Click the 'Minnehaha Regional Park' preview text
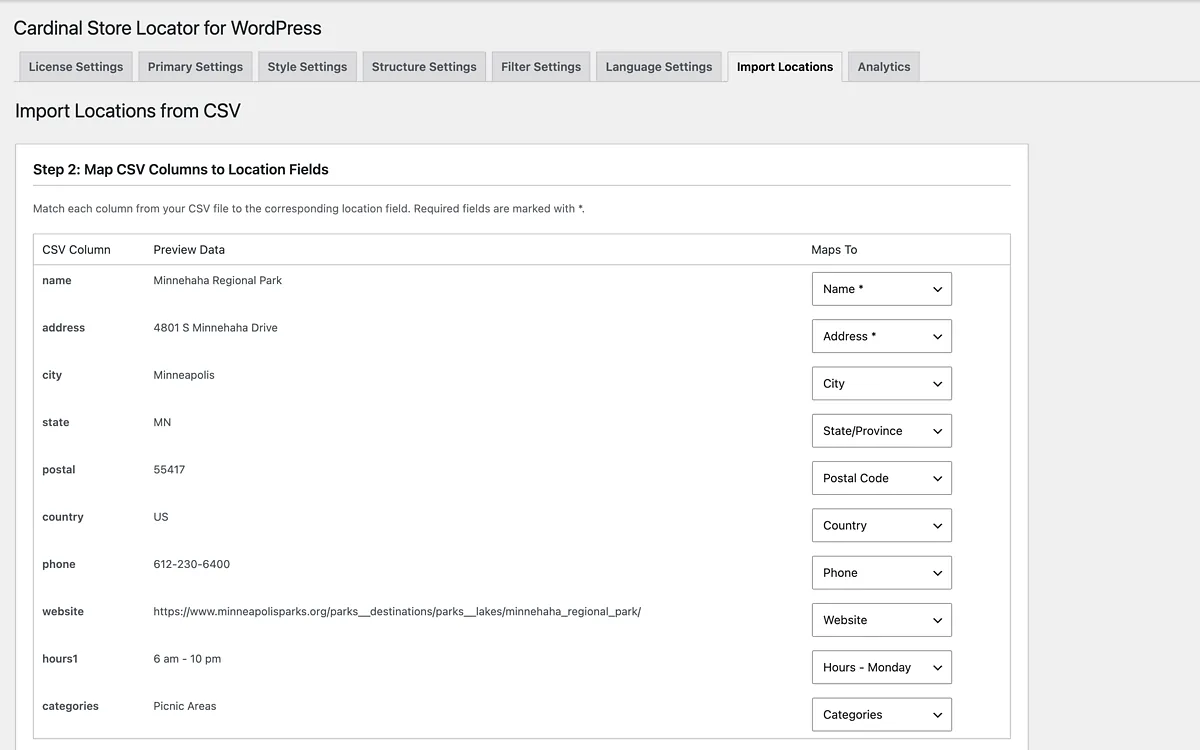The height and width of the screenshot is (750, 1200). 217,280
